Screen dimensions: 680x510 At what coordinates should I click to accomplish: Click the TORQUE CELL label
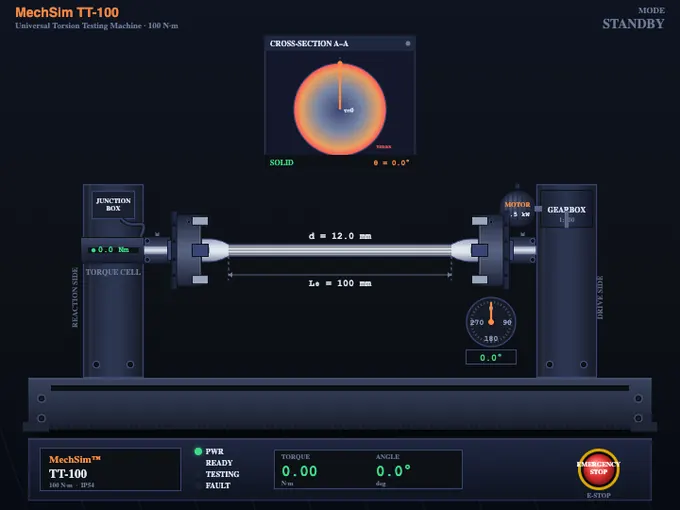pyautogui.click(x=113, y=272)
